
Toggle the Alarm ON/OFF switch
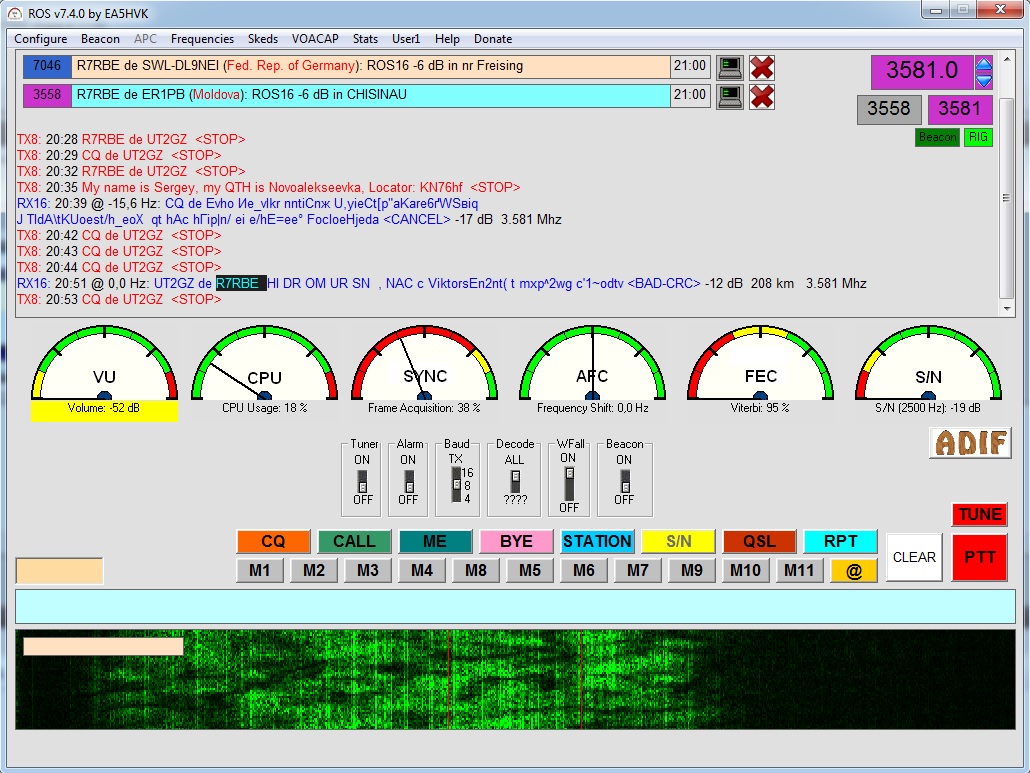click(x=408, y=480)
